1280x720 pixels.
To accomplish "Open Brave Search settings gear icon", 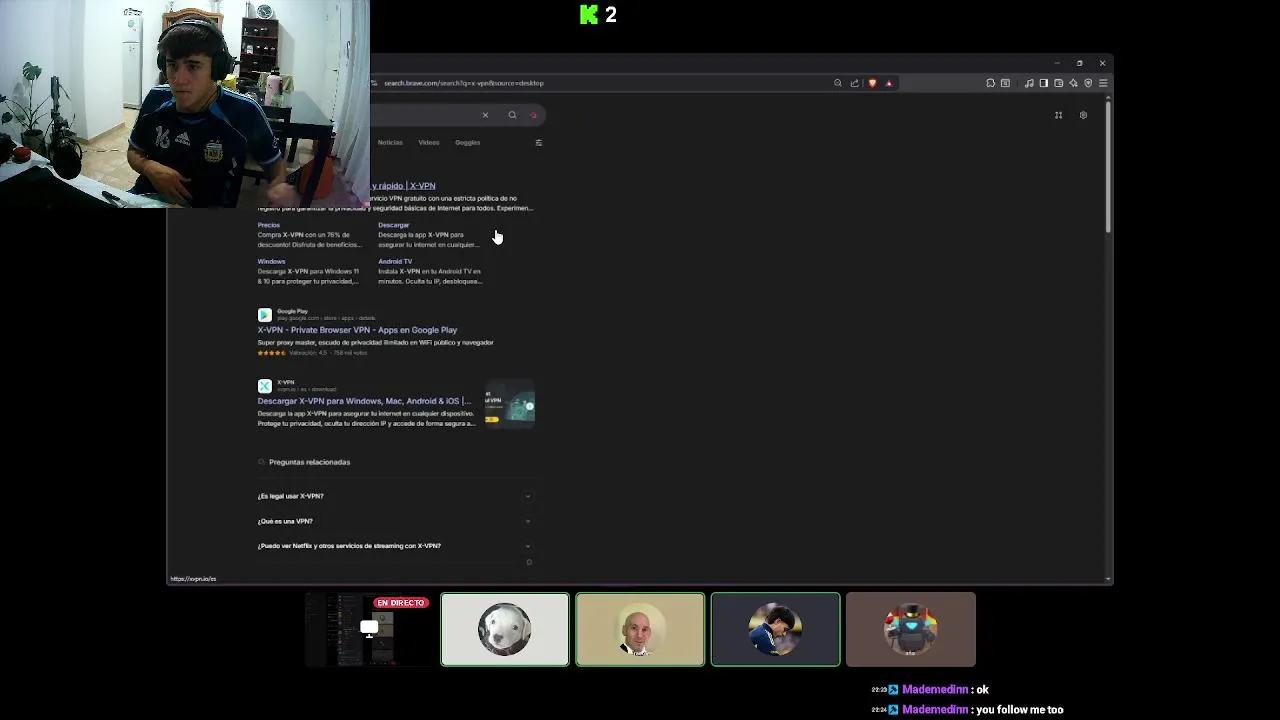I will tap(1083, 115).
